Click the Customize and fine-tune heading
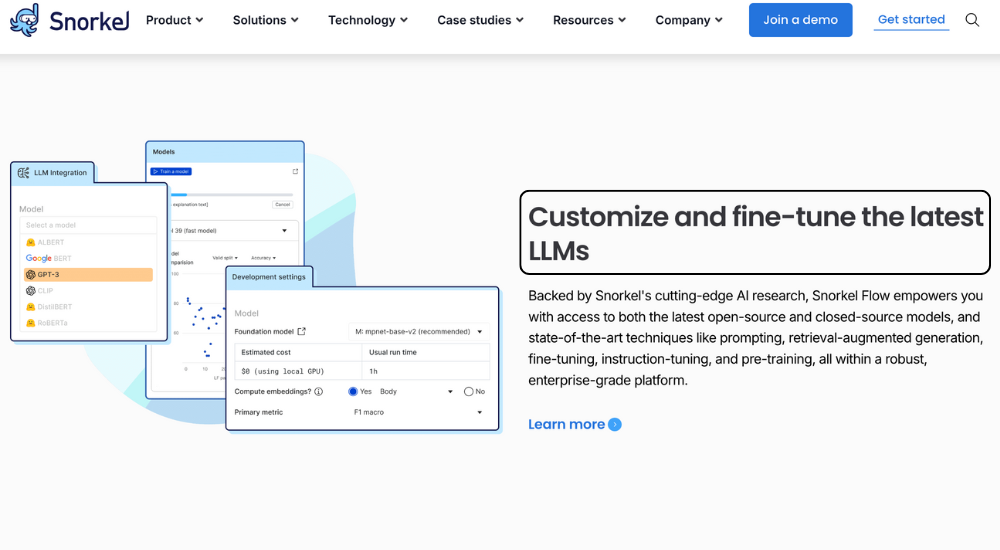This screenshot has width=1000, height=550. pos(755,234)
